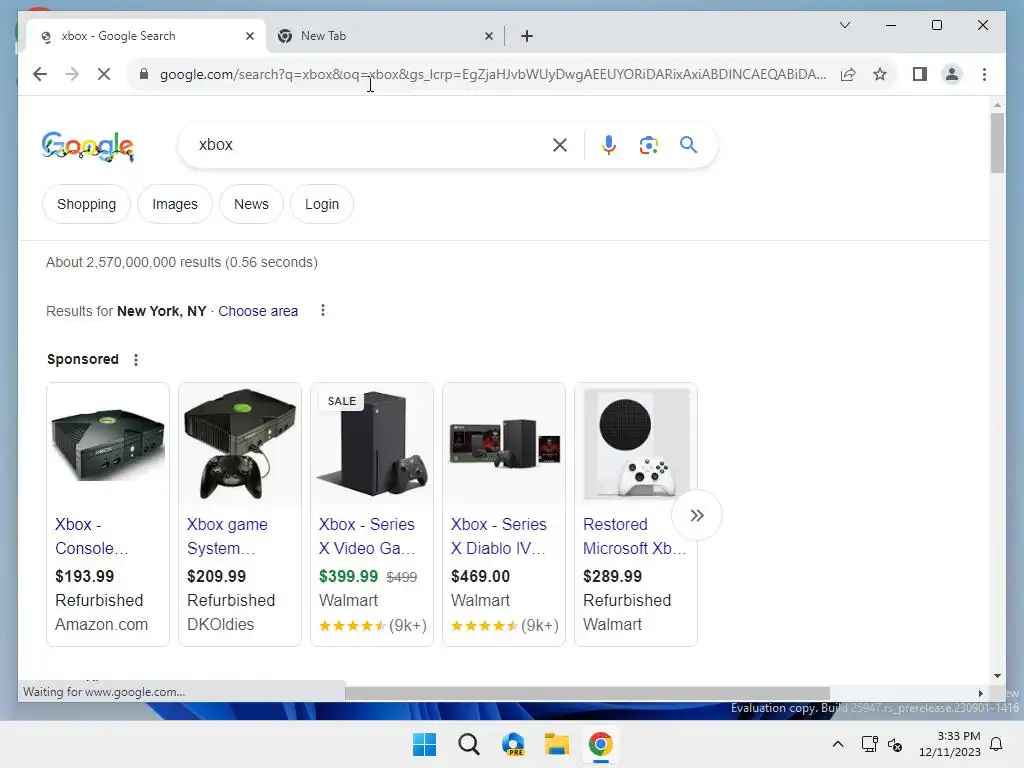Open Xbox - Console $193.99 listing
The image size is (1024, 768).
(x=91, y=536)
